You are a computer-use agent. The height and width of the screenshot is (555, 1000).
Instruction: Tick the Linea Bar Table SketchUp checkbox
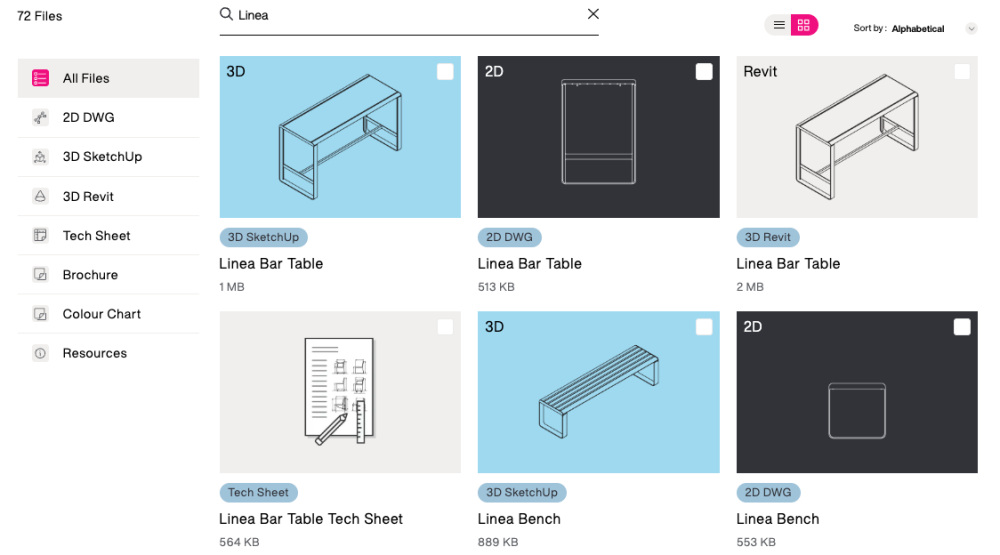[445, 71]
